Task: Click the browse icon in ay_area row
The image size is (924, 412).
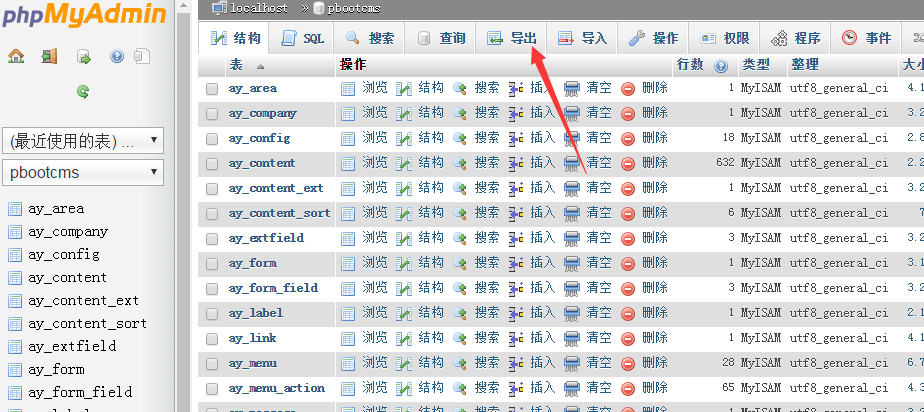Action: [348, 89]
